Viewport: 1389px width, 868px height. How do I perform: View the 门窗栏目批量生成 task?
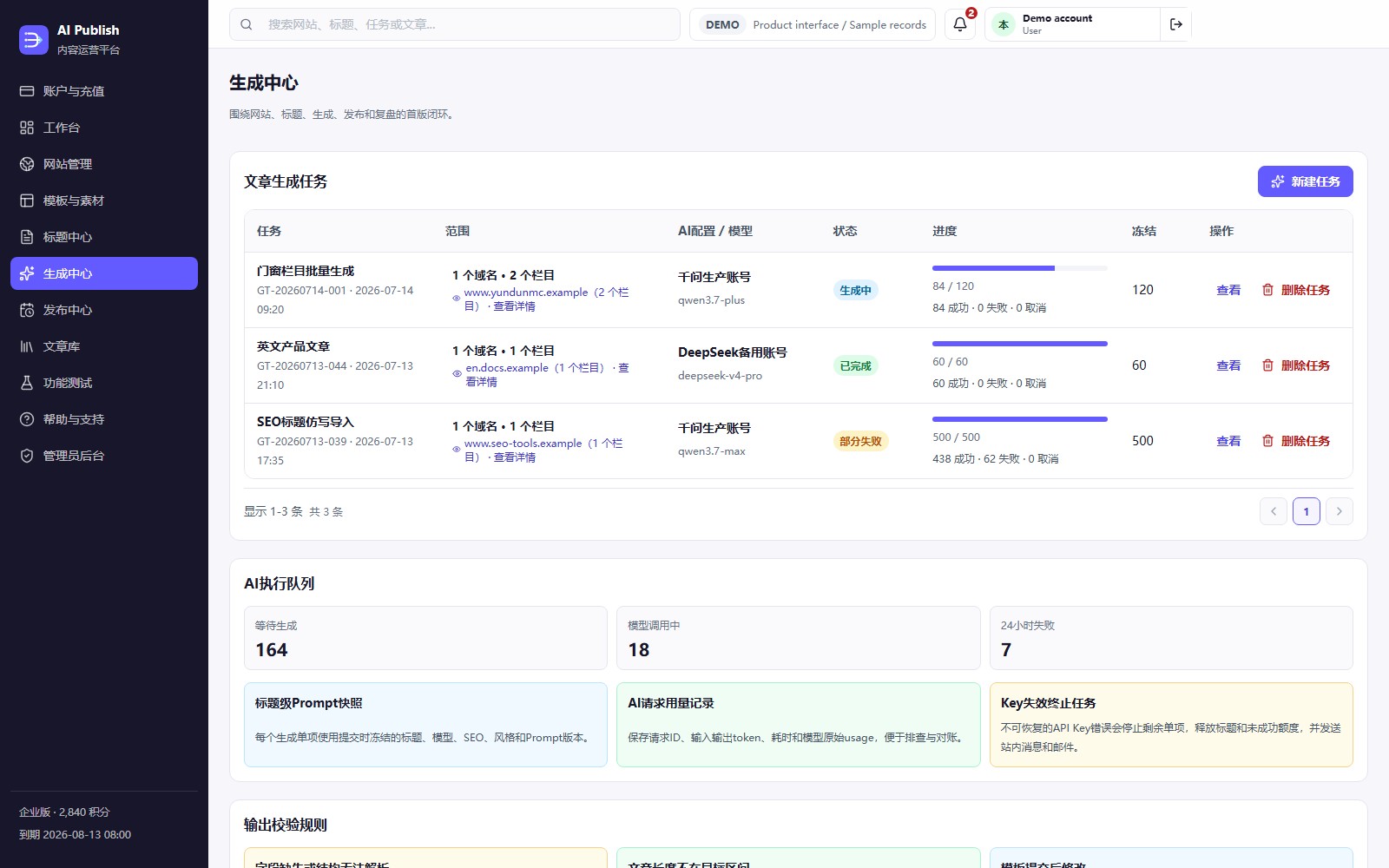tap(1228, 290)
